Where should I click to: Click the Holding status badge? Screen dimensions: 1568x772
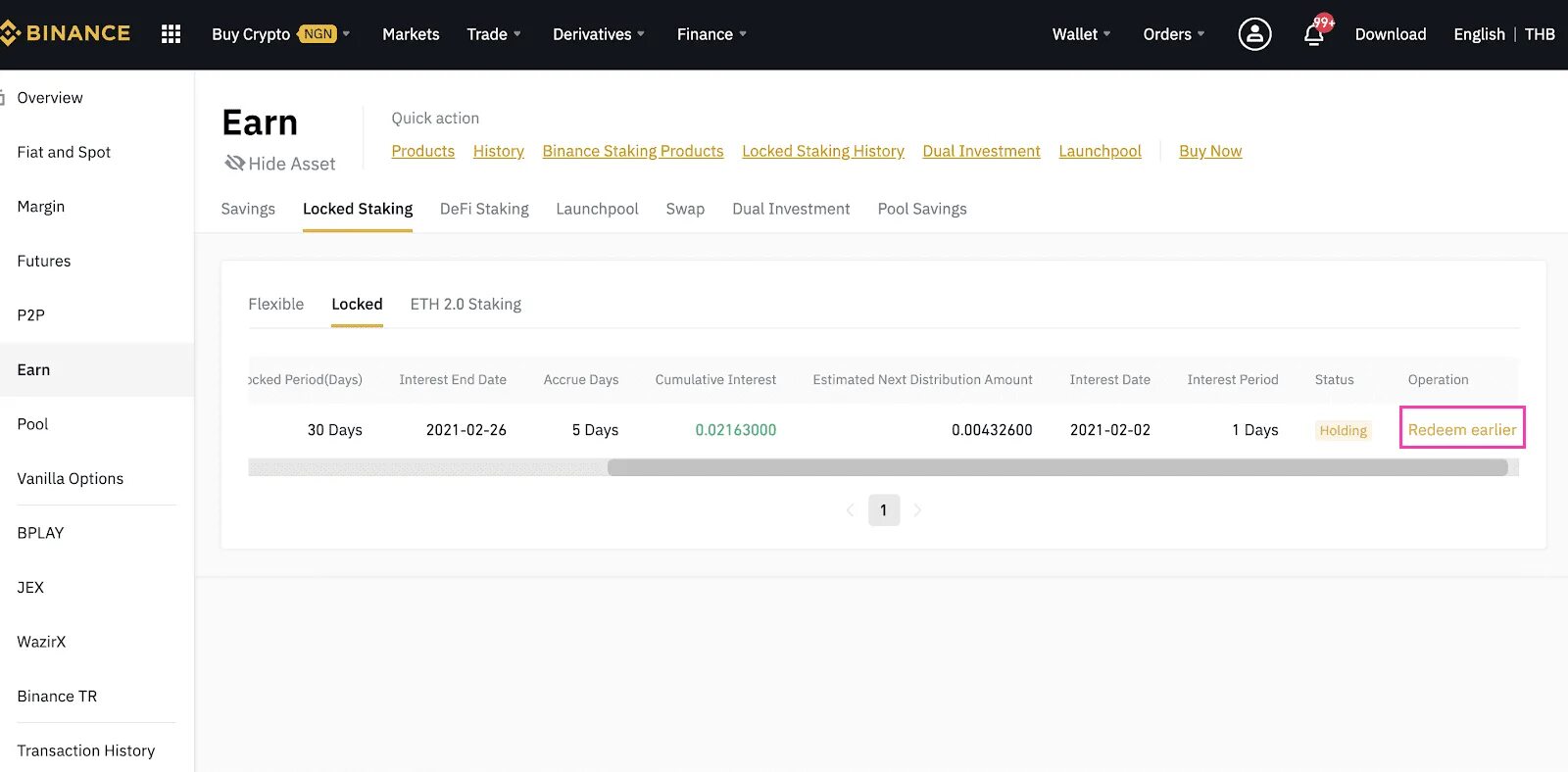1343,430
